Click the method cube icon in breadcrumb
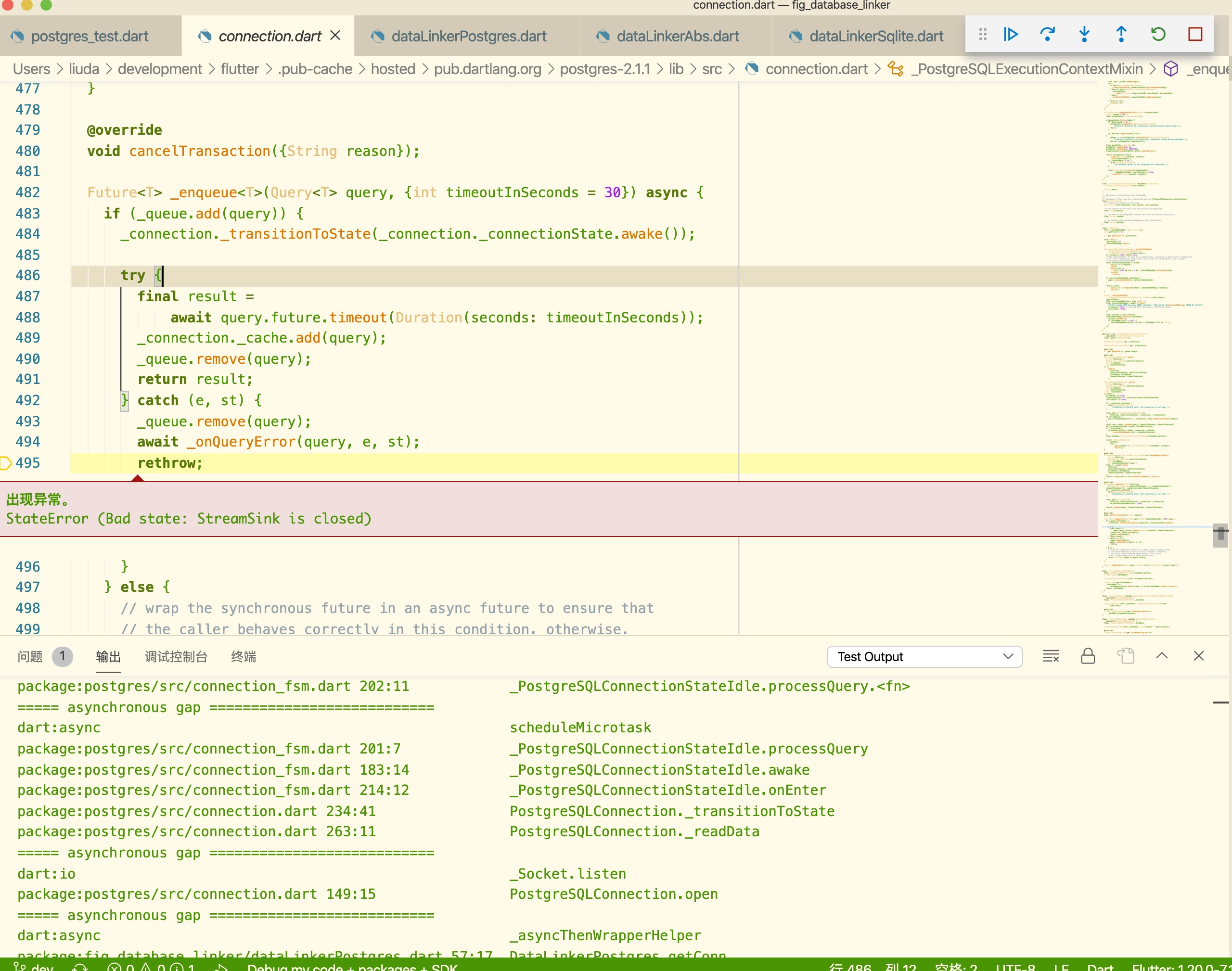1232x971 pixels. coord(1170,69)
